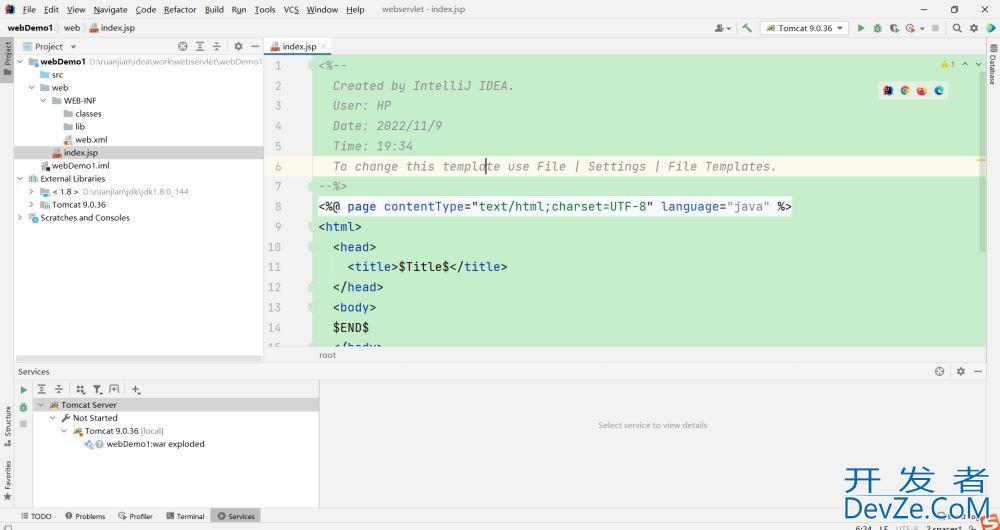1000x530 pixels.
Task: Open the Services filter funnel
Action: (x=97, y=389)
